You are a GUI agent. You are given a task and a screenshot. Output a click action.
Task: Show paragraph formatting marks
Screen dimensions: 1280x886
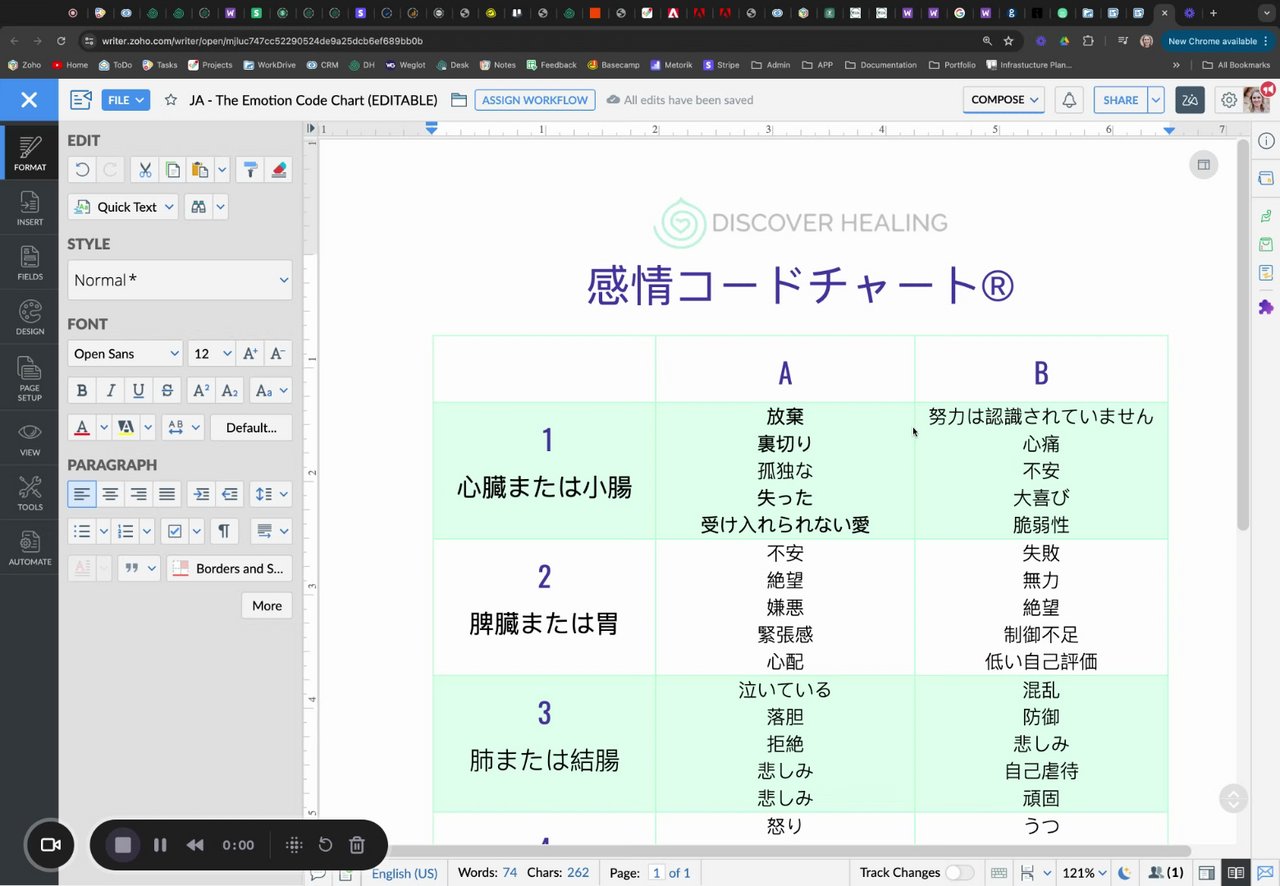[224, 531]
